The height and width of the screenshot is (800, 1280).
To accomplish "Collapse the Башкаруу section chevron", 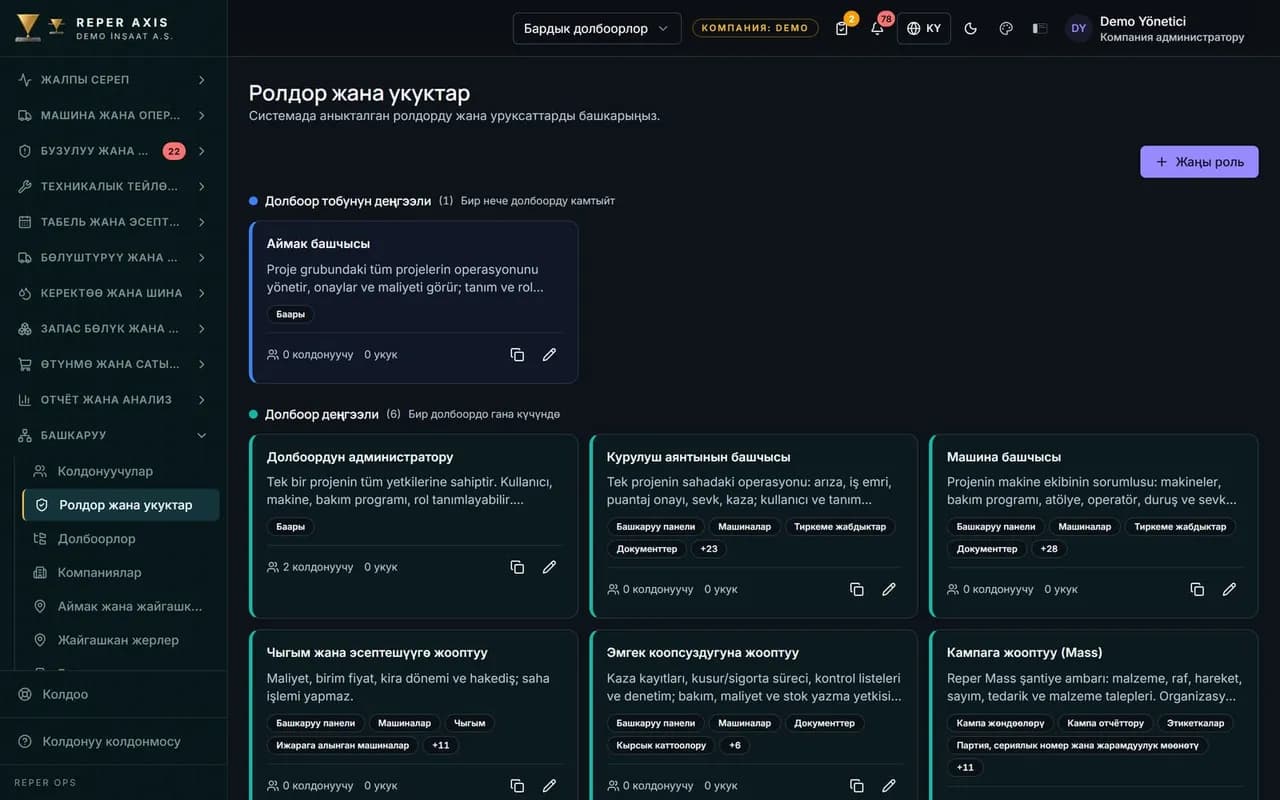I will point(201,435).
